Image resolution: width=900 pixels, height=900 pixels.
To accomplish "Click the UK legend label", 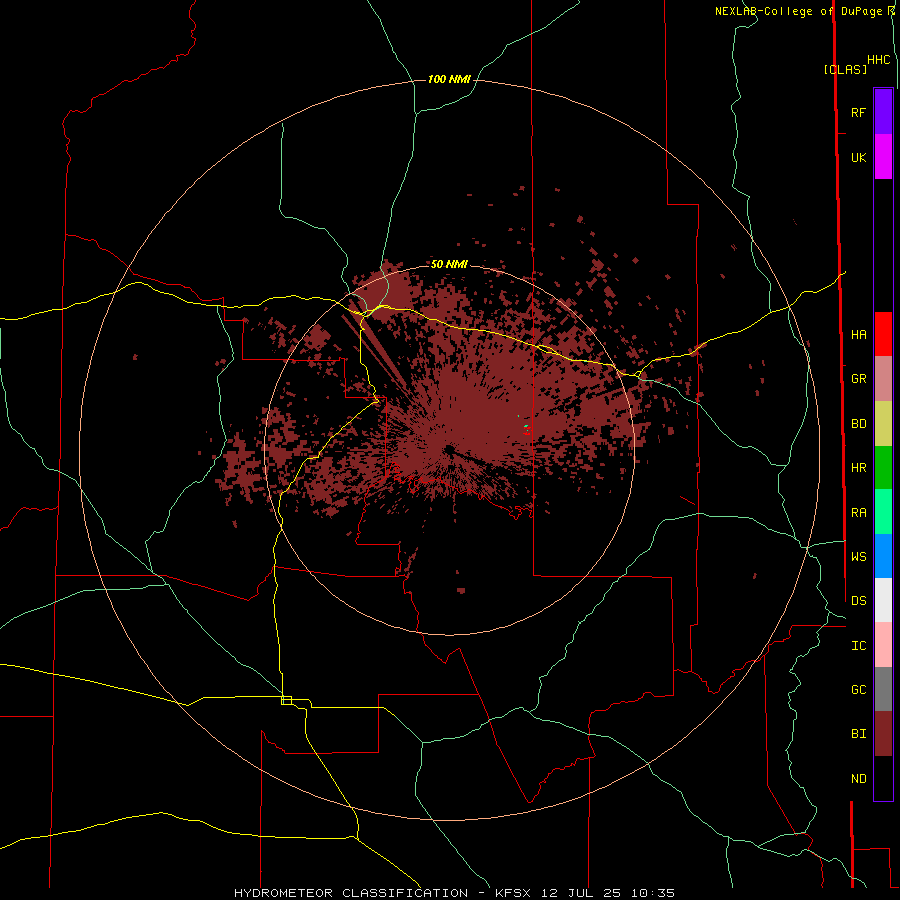I will point(858,157).
